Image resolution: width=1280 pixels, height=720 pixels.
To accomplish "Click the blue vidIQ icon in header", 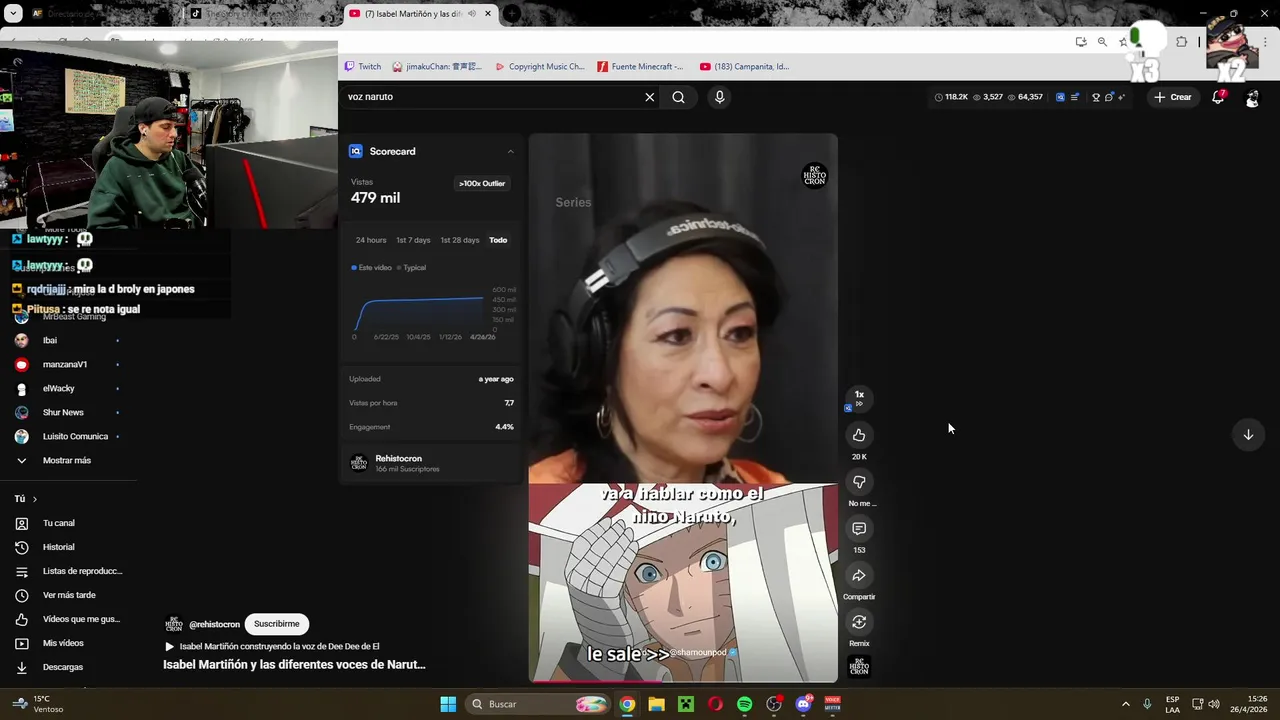I will (x=1060, y=97).
